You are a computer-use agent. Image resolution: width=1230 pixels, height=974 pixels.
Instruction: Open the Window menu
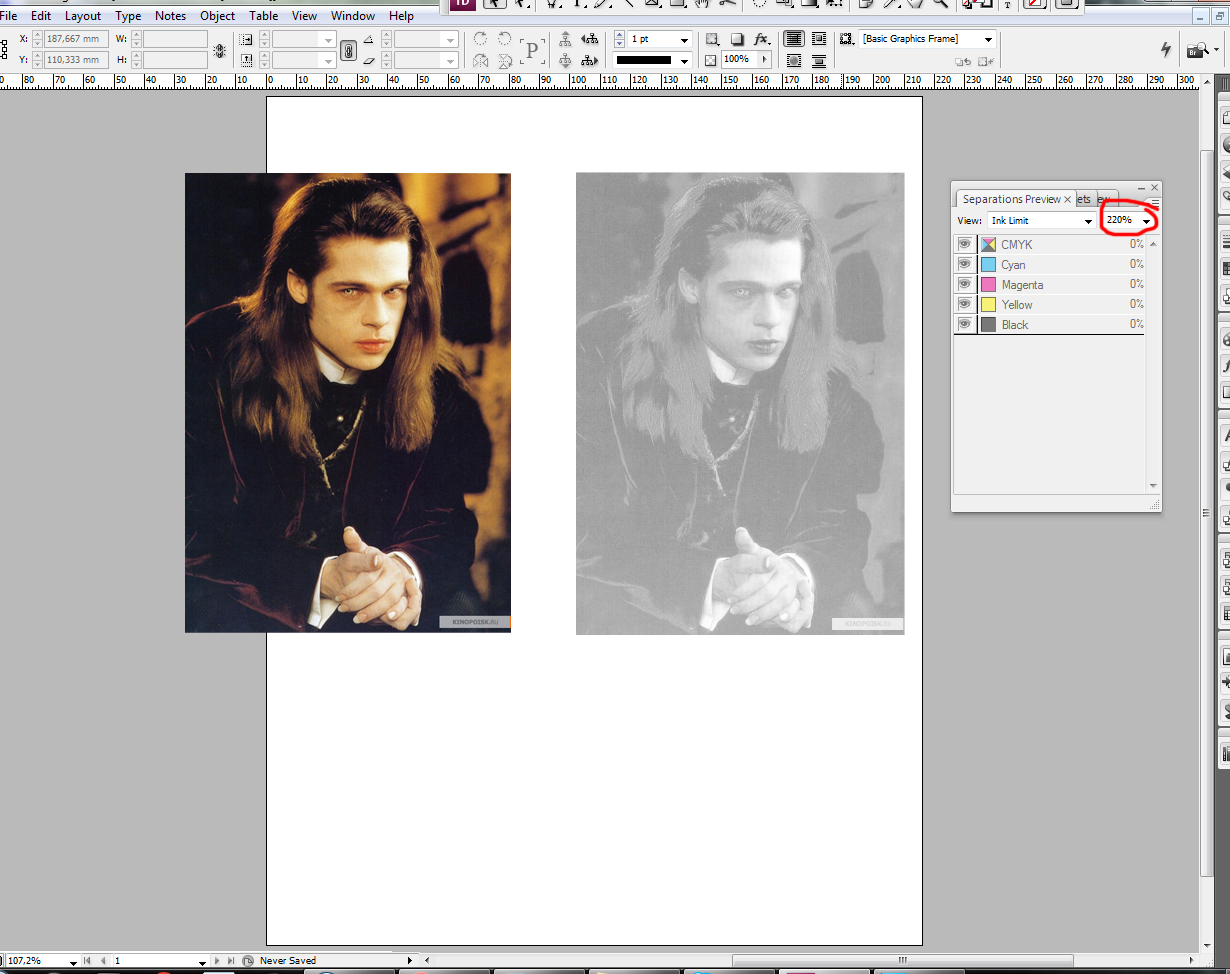click(x=353, y=16)
